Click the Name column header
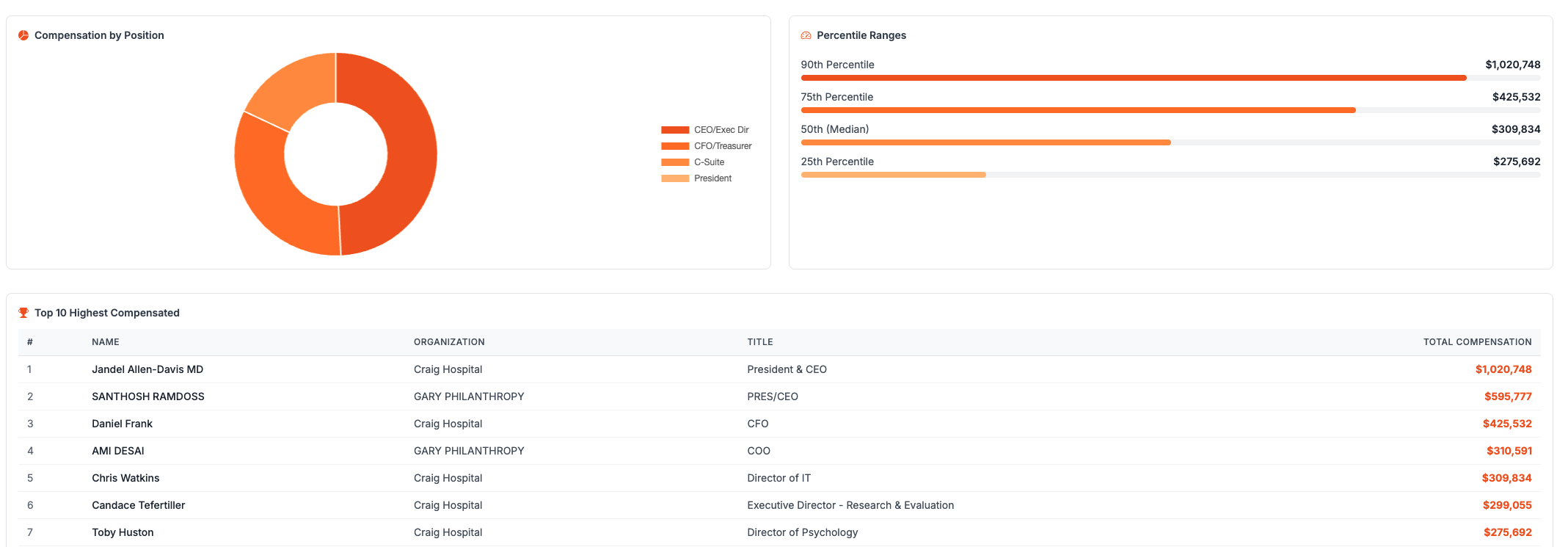The width and height of the screenshot is (1568, 547). pos(106,342)
